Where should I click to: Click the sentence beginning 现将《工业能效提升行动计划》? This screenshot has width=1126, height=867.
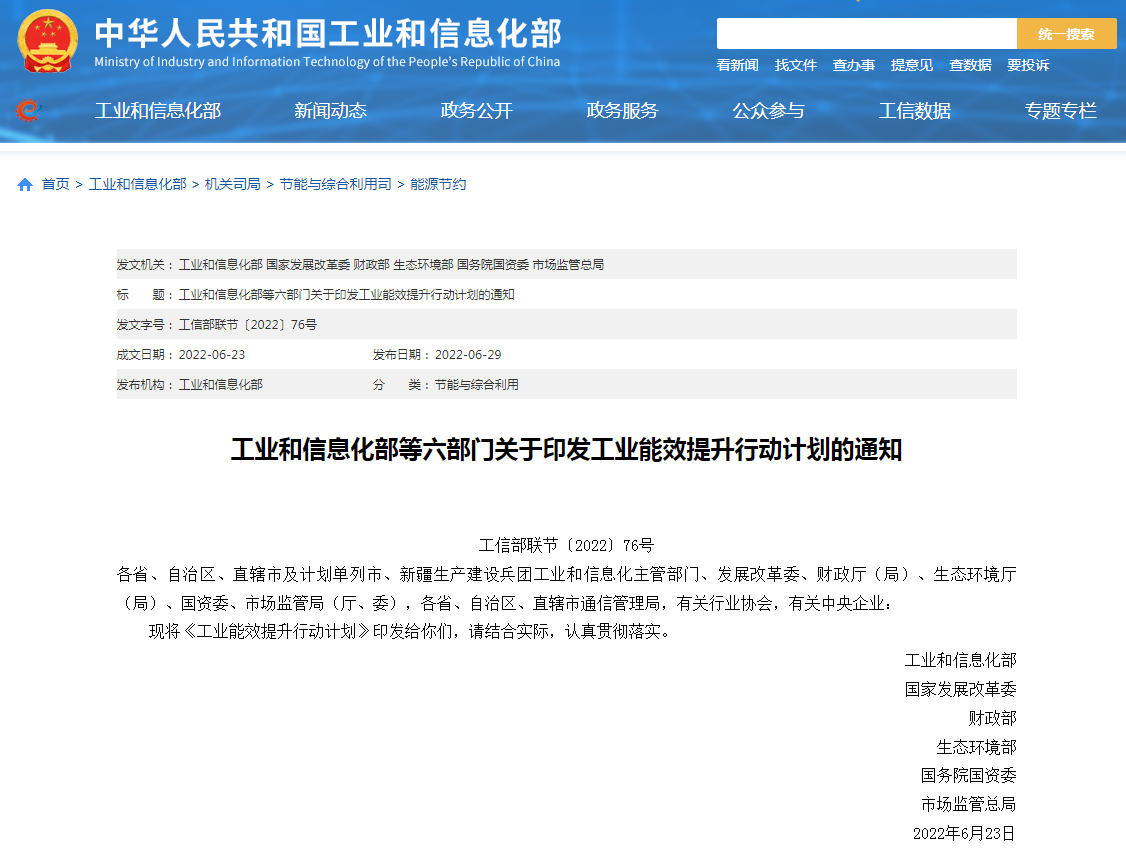pos(411,631)
